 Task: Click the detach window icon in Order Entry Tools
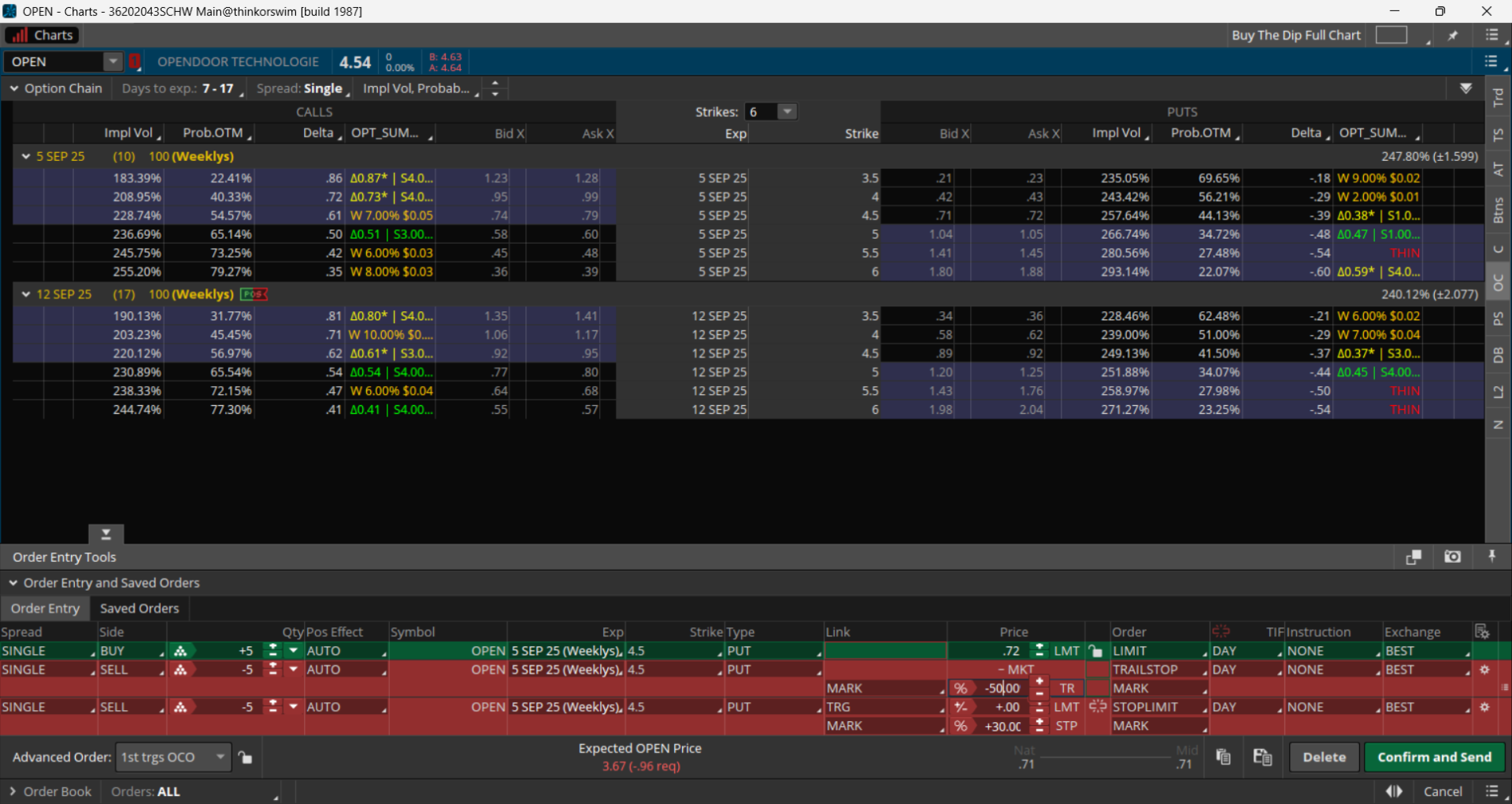[x=1413, y=557]
